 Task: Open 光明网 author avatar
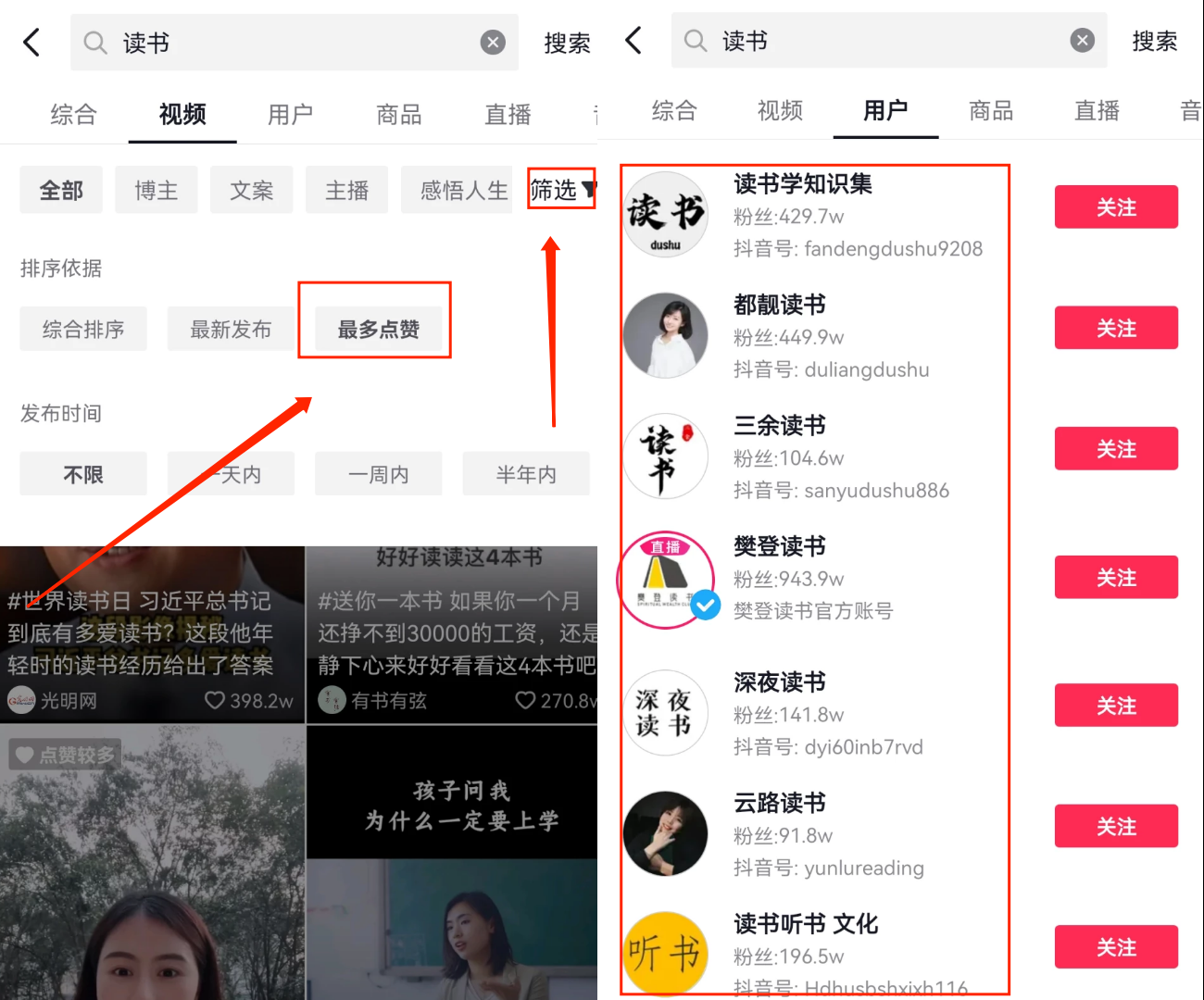(21, 700)
